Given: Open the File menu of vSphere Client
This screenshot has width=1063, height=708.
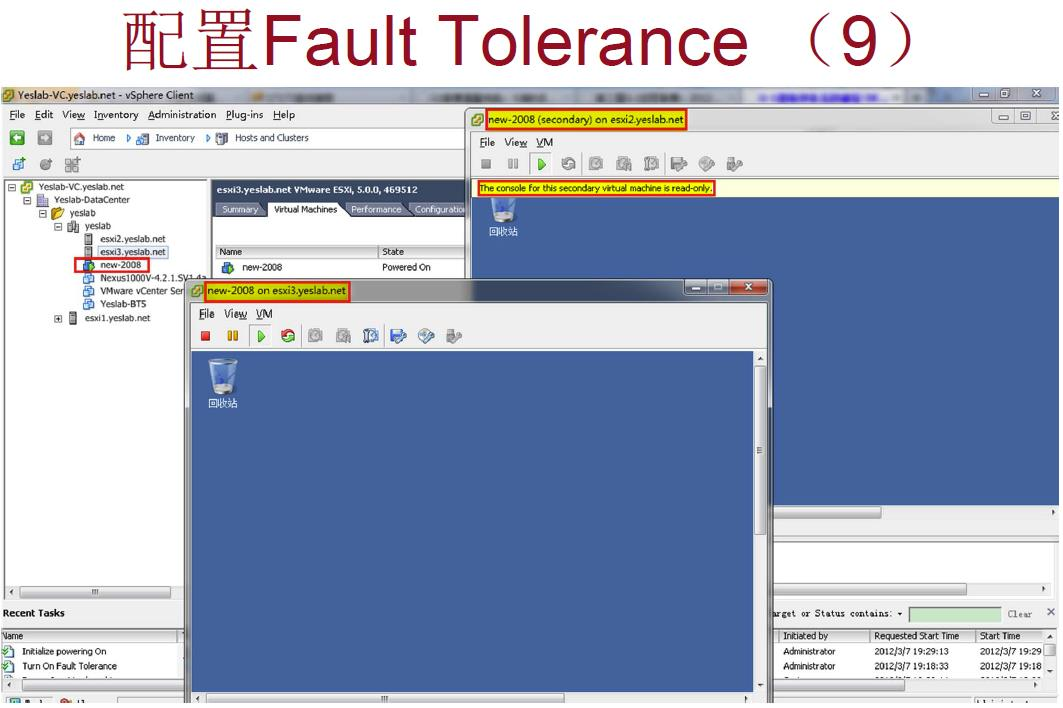Looking at the screenshot, I should click(17, 115).
